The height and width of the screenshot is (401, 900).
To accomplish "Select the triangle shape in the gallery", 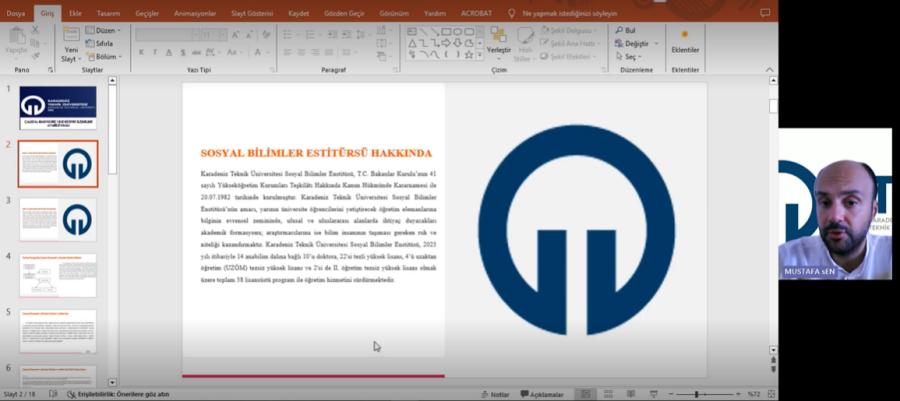I will click(x=412, y=43).
